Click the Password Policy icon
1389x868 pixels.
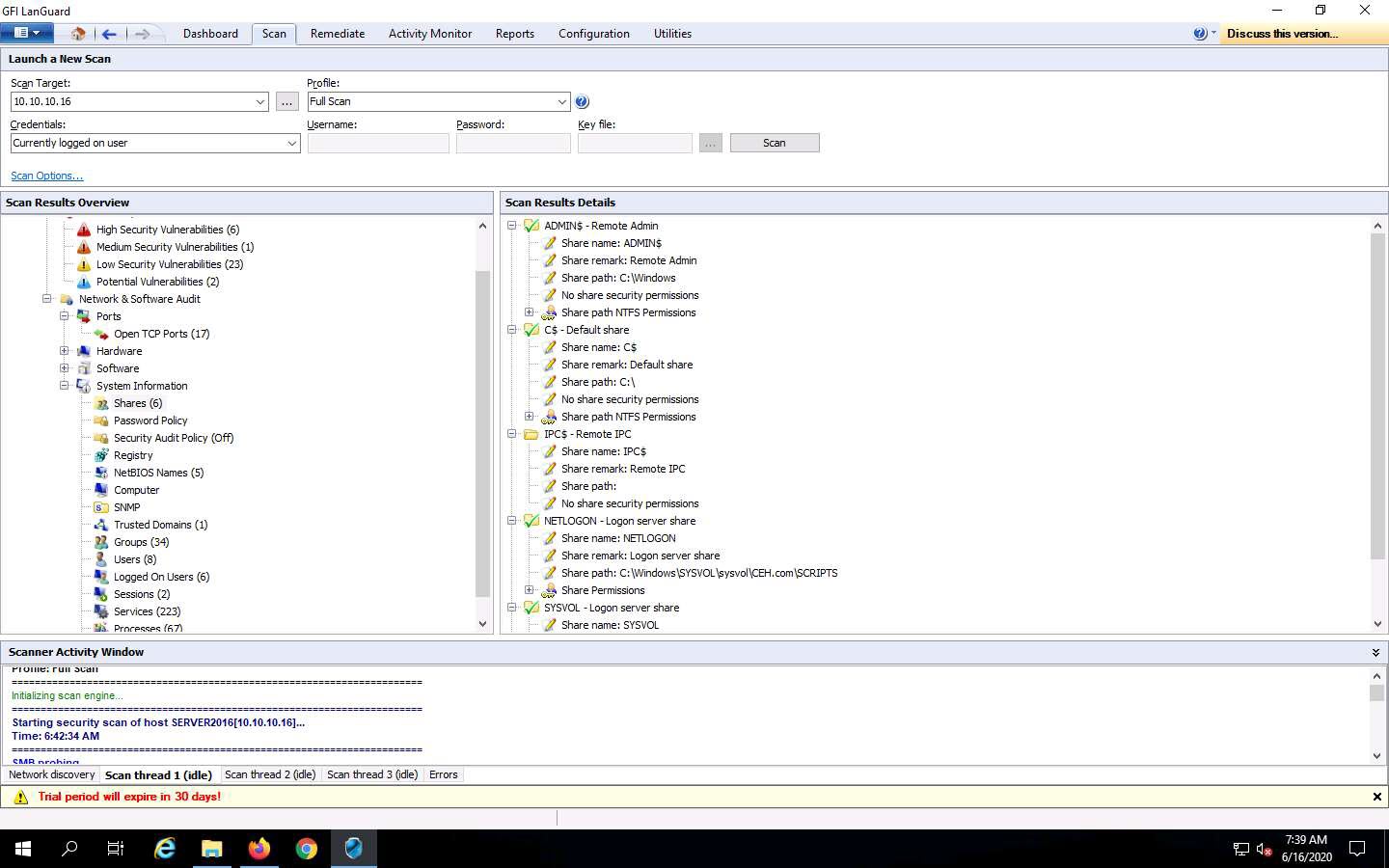101,420
